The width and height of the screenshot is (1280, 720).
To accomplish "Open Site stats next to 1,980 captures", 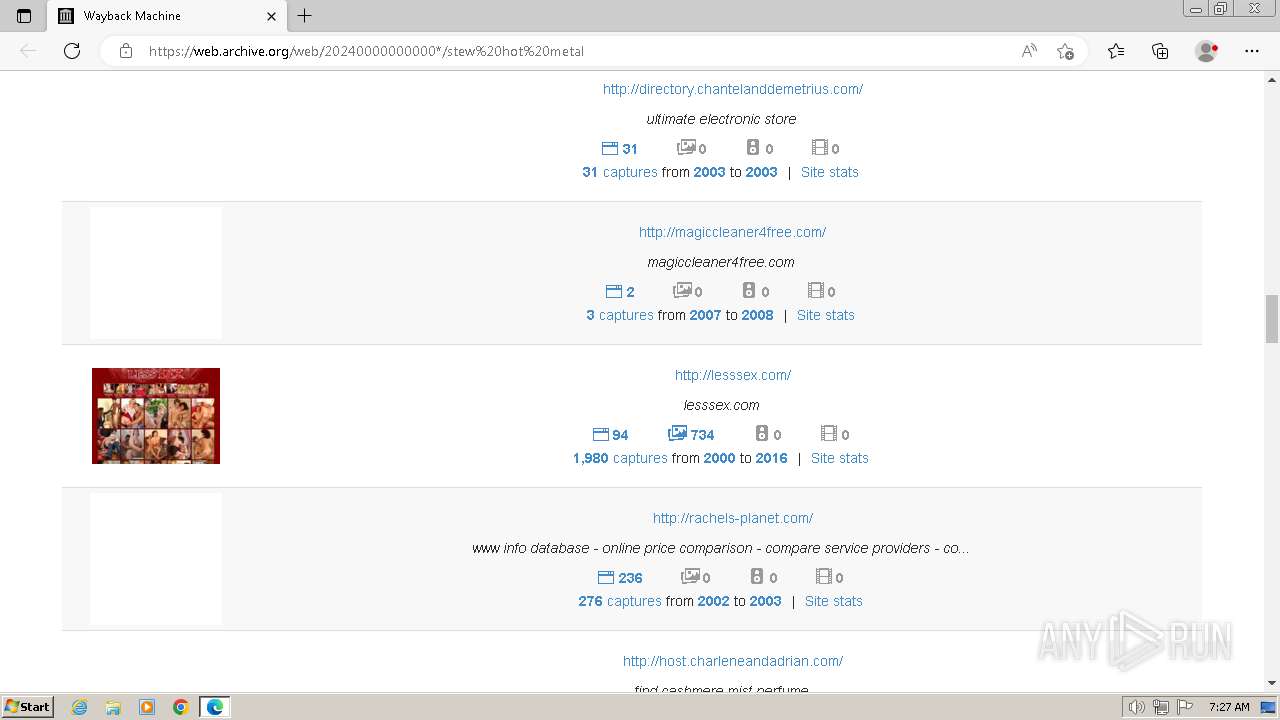I will point(840,458).
